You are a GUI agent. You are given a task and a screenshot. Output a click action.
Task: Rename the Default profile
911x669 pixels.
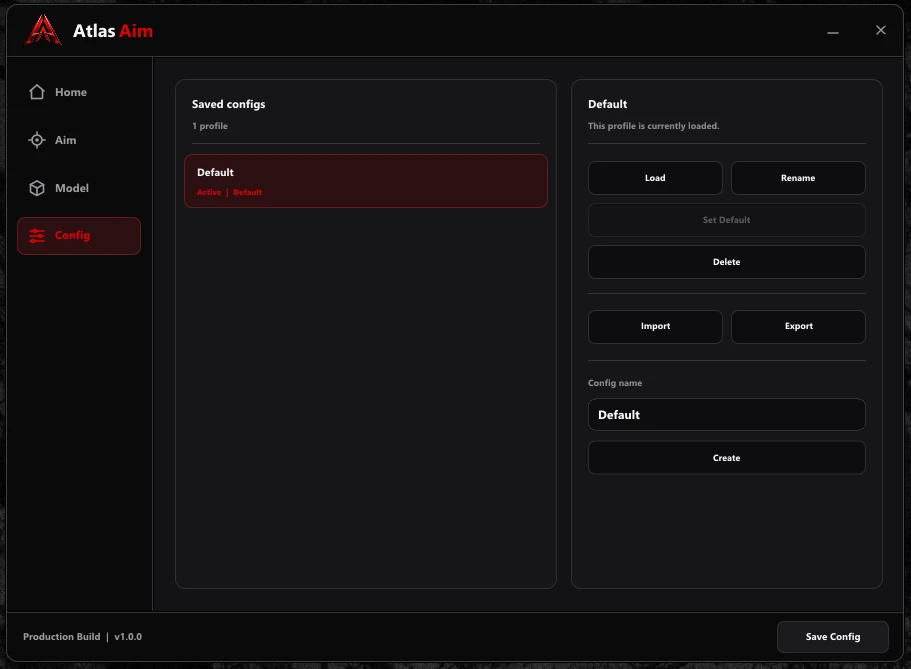798,178
